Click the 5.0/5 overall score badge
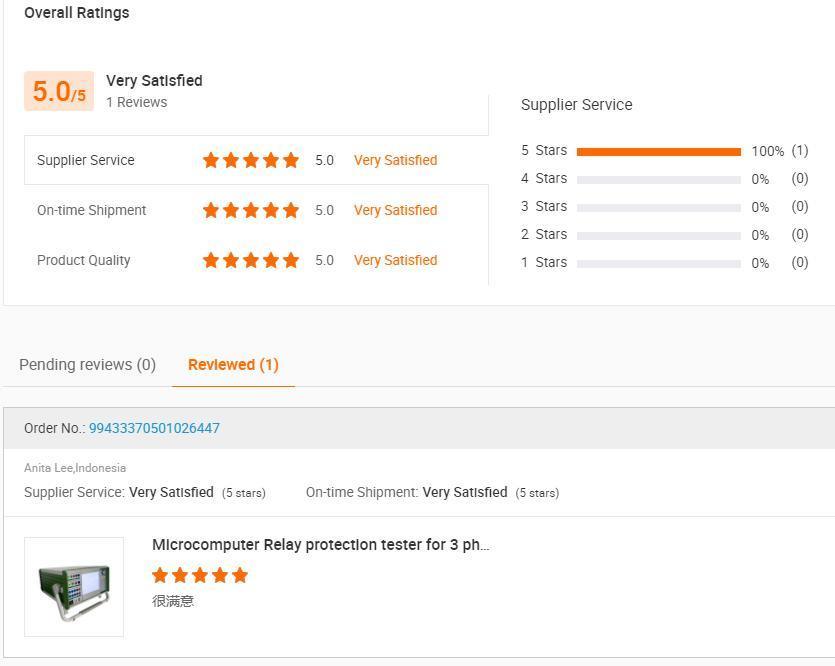Screen dimensions: 835x666 pyautogui.click(x=59, y=91)
